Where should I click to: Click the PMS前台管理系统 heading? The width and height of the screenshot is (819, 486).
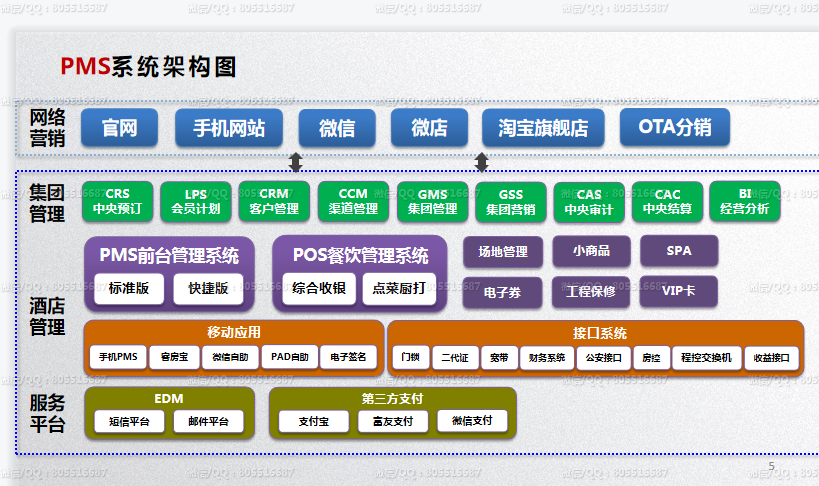169,256
